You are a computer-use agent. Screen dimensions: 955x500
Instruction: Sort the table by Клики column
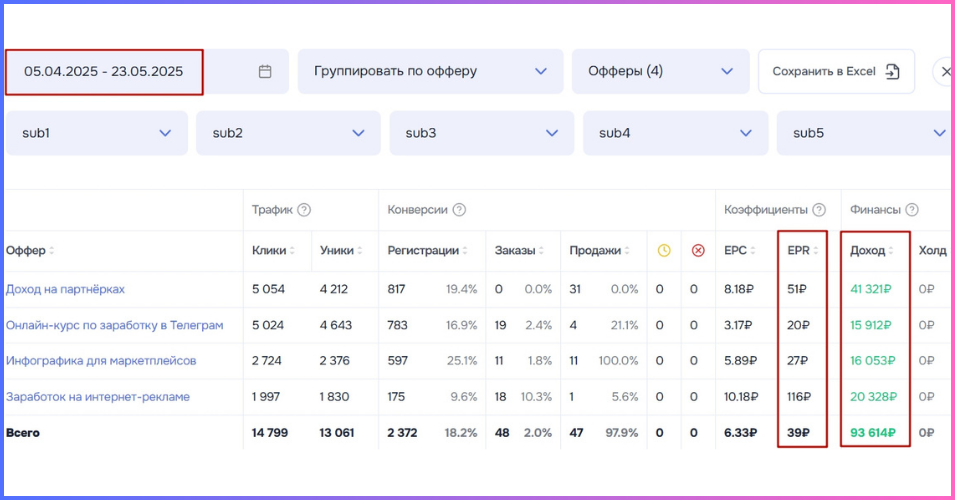(273, 250)
